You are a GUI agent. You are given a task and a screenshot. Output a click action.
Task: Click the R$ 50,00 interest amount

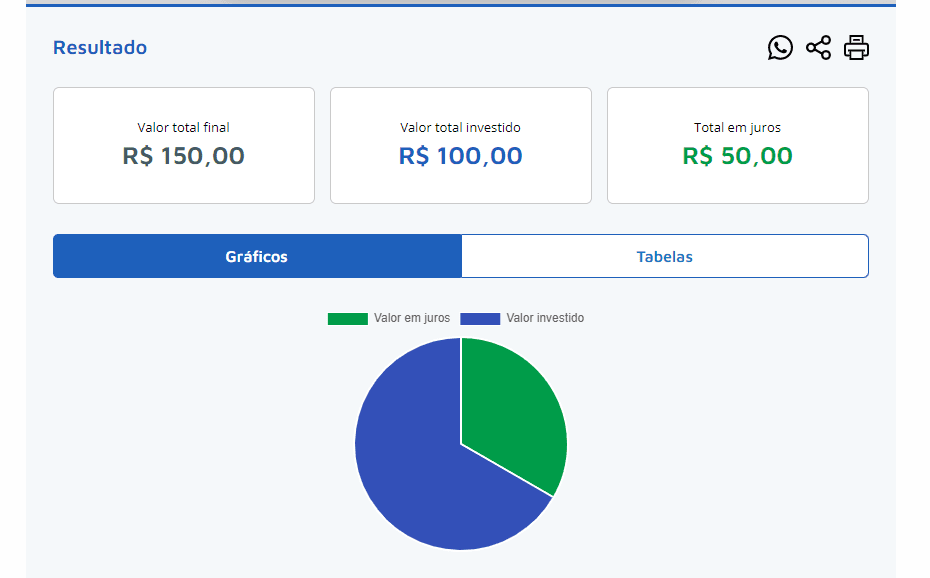pyautogui.click(x=738, y=156)
